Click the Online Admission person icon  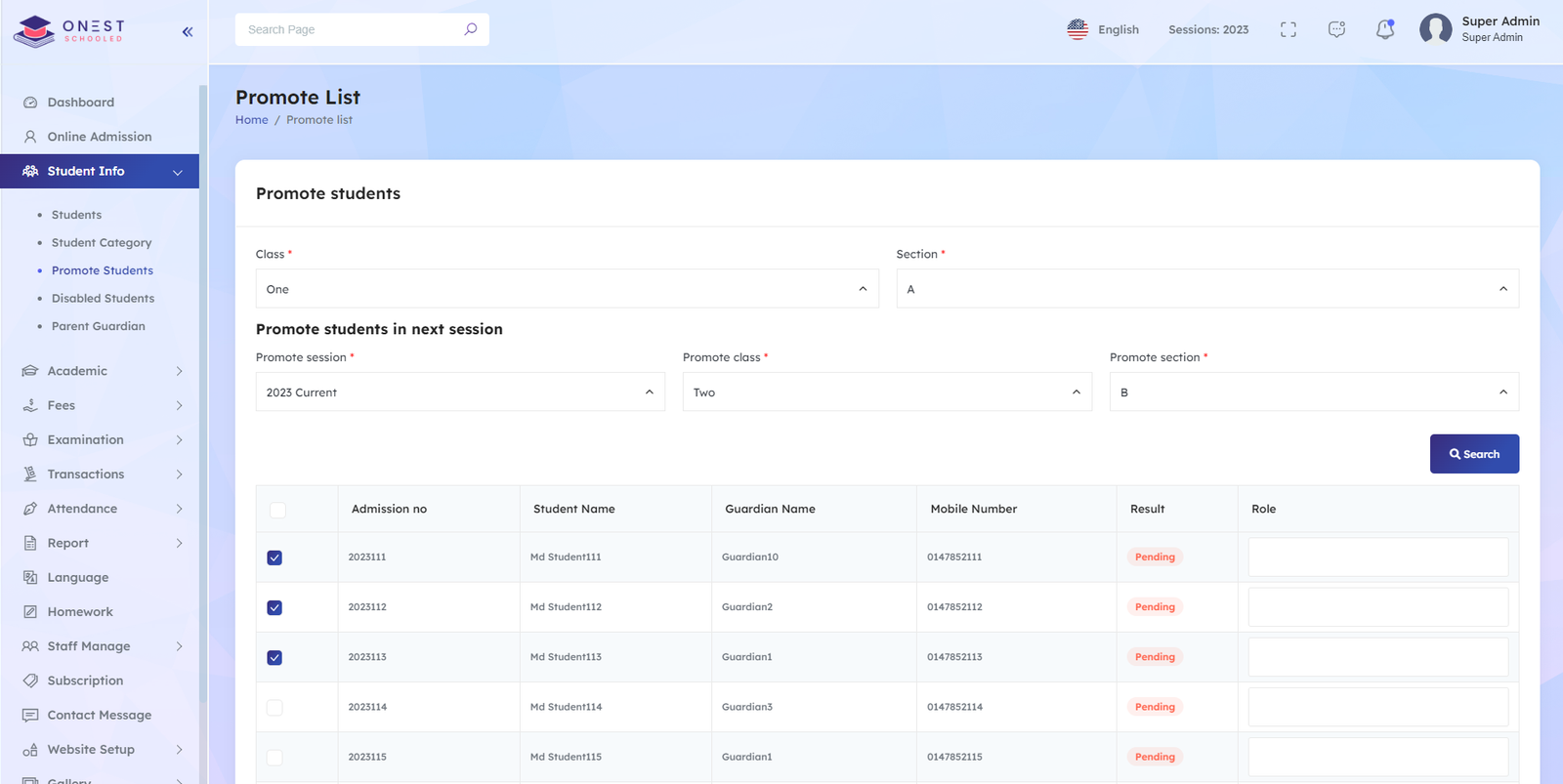[x=30, y=137]
